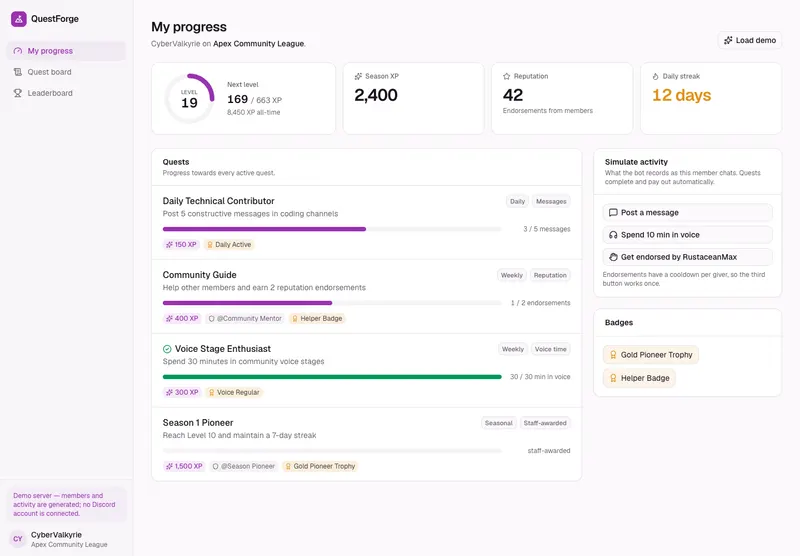800x556 pixels.
Task: Click the Reputation star icon
Action: click(x=507, y=76)
